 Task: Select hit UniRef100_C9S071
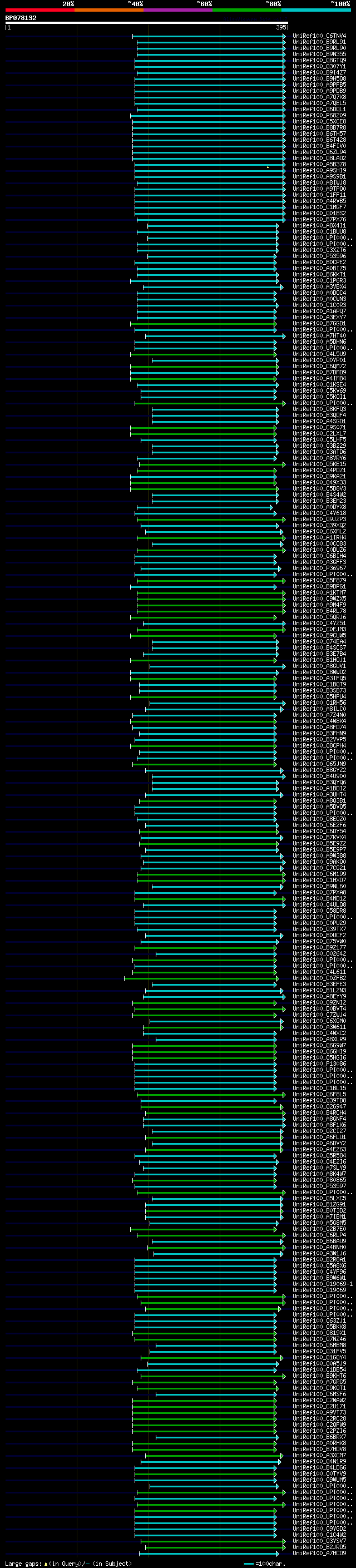pos(319,427)
